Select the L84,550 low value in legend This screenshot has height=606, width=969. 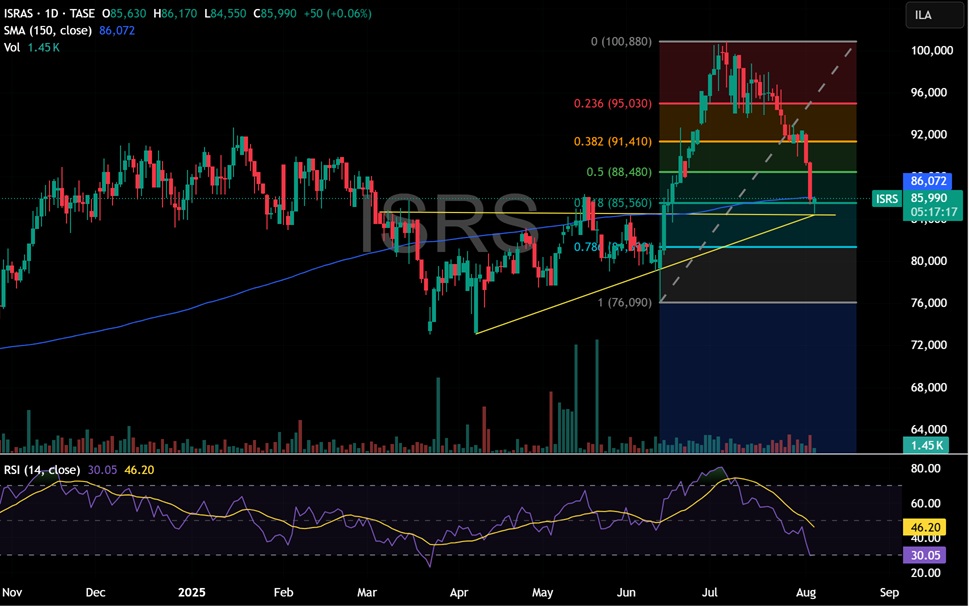tap(225, 13)
